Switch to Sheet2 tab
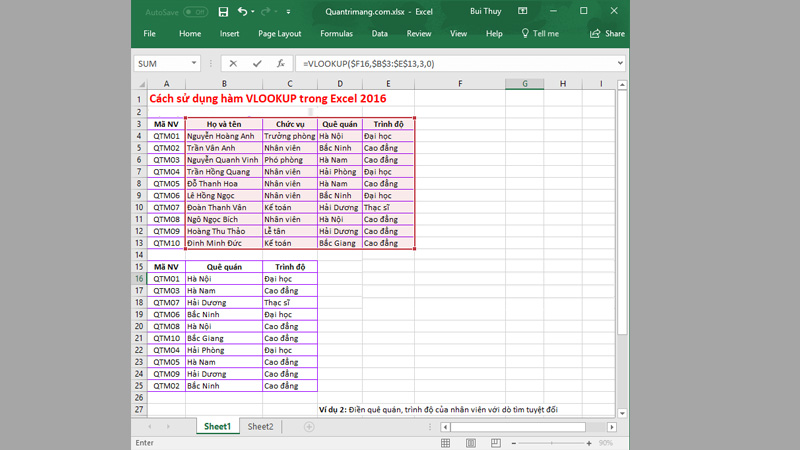800x450 pixels. coord(260,427)
